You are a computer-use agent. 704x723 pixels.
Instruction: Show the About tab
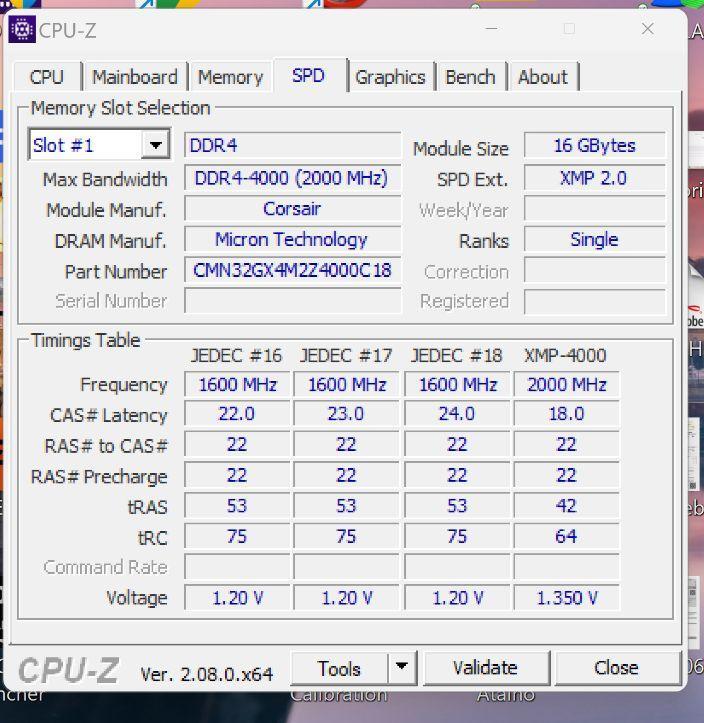tap(543, 77)
